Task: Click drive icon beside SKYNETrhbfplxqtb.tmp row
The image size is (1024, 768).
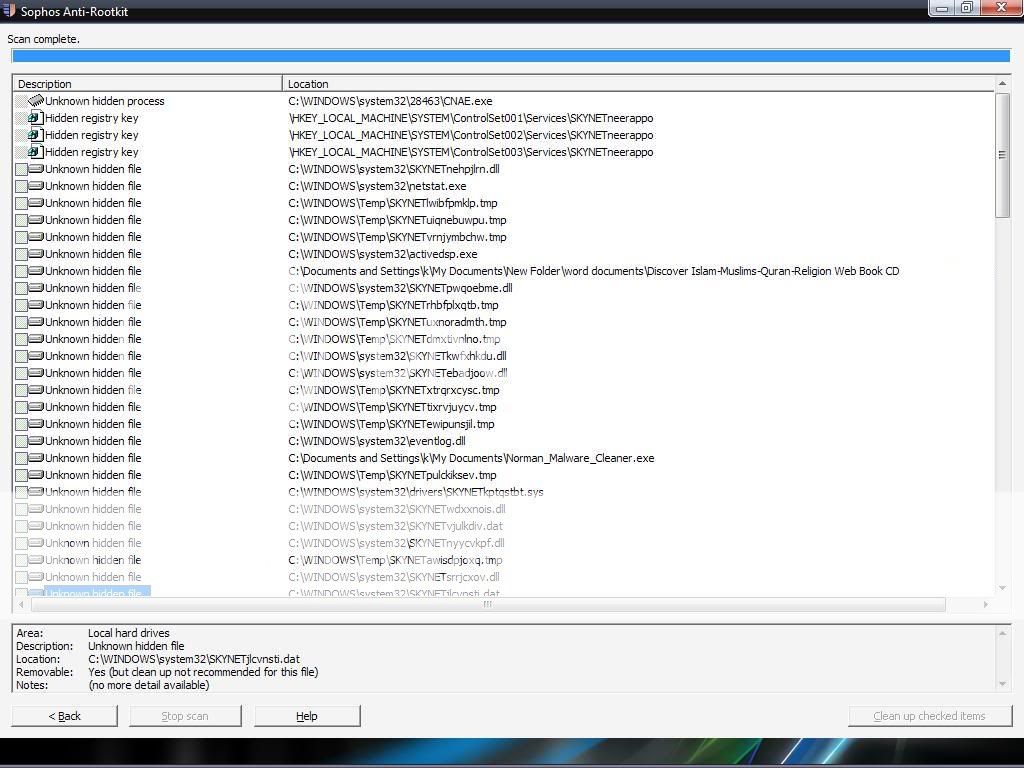Action: 36,304
